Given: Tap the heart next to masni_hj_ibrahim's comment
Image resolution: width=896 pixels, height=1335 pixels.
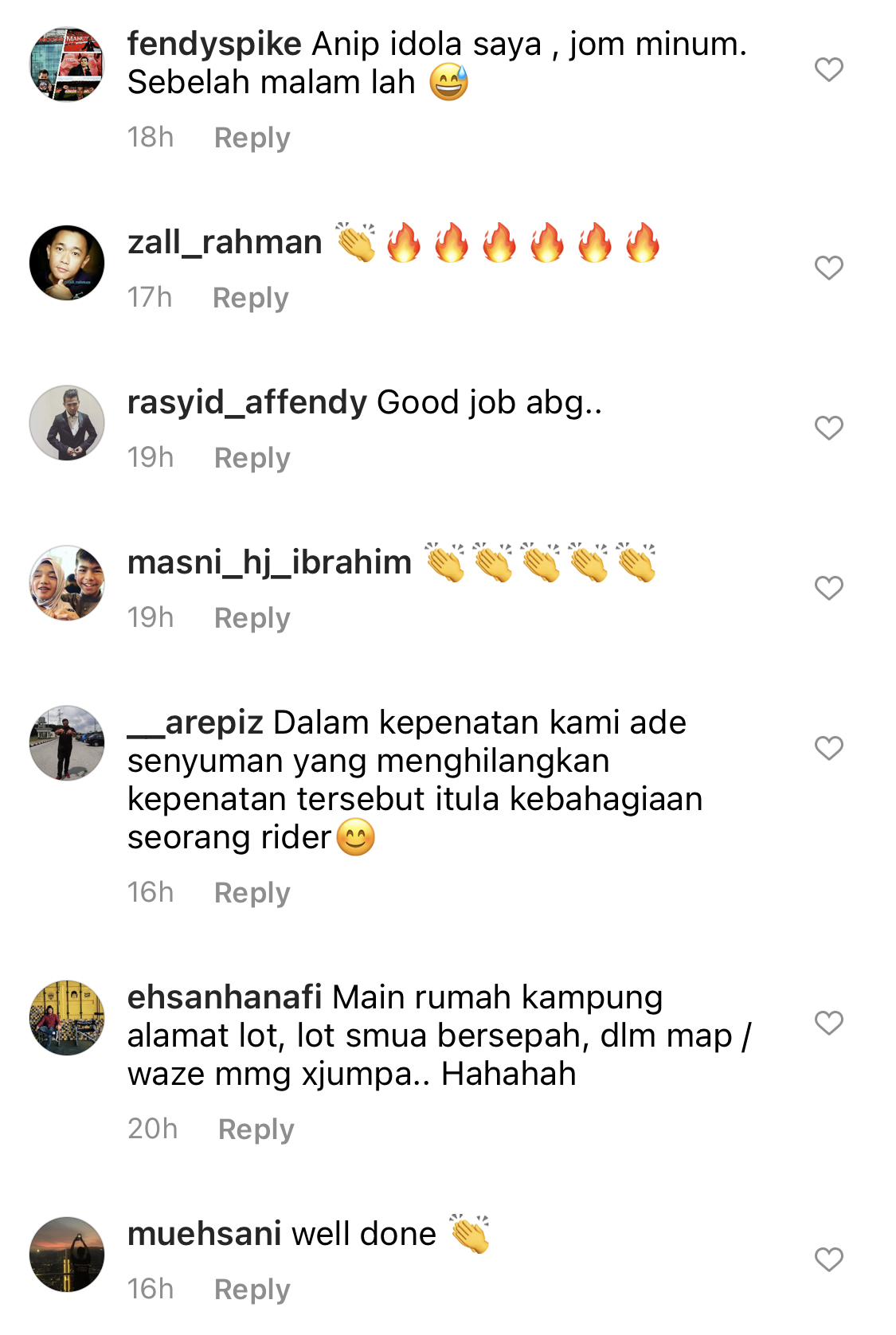Looking at the screenshot, I should [828, 588].
